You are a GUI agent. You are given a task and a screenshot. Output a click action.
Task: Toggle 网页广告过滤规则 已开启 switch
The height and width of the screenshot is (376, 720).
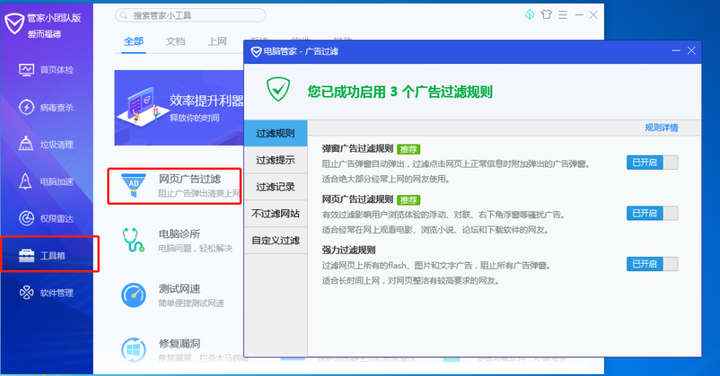652,213
